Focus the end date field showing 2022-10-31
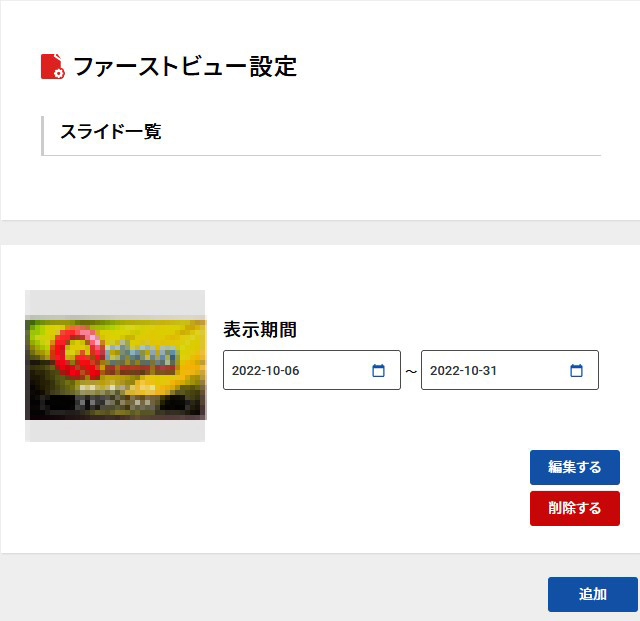The image size is (640, 621). tap(510, 370)
